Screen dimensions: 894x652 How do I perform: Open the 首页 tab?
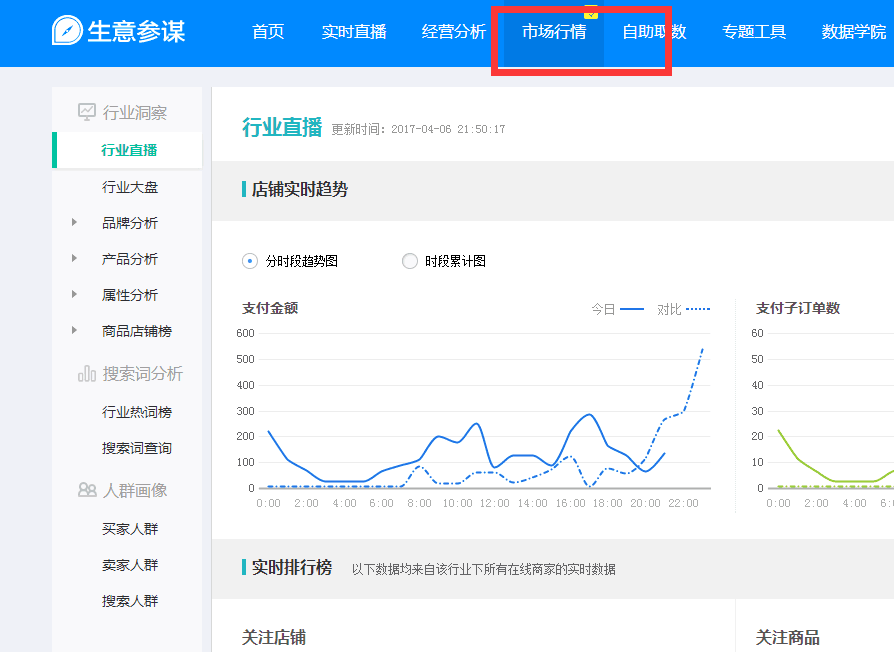[x=268, y=32]
